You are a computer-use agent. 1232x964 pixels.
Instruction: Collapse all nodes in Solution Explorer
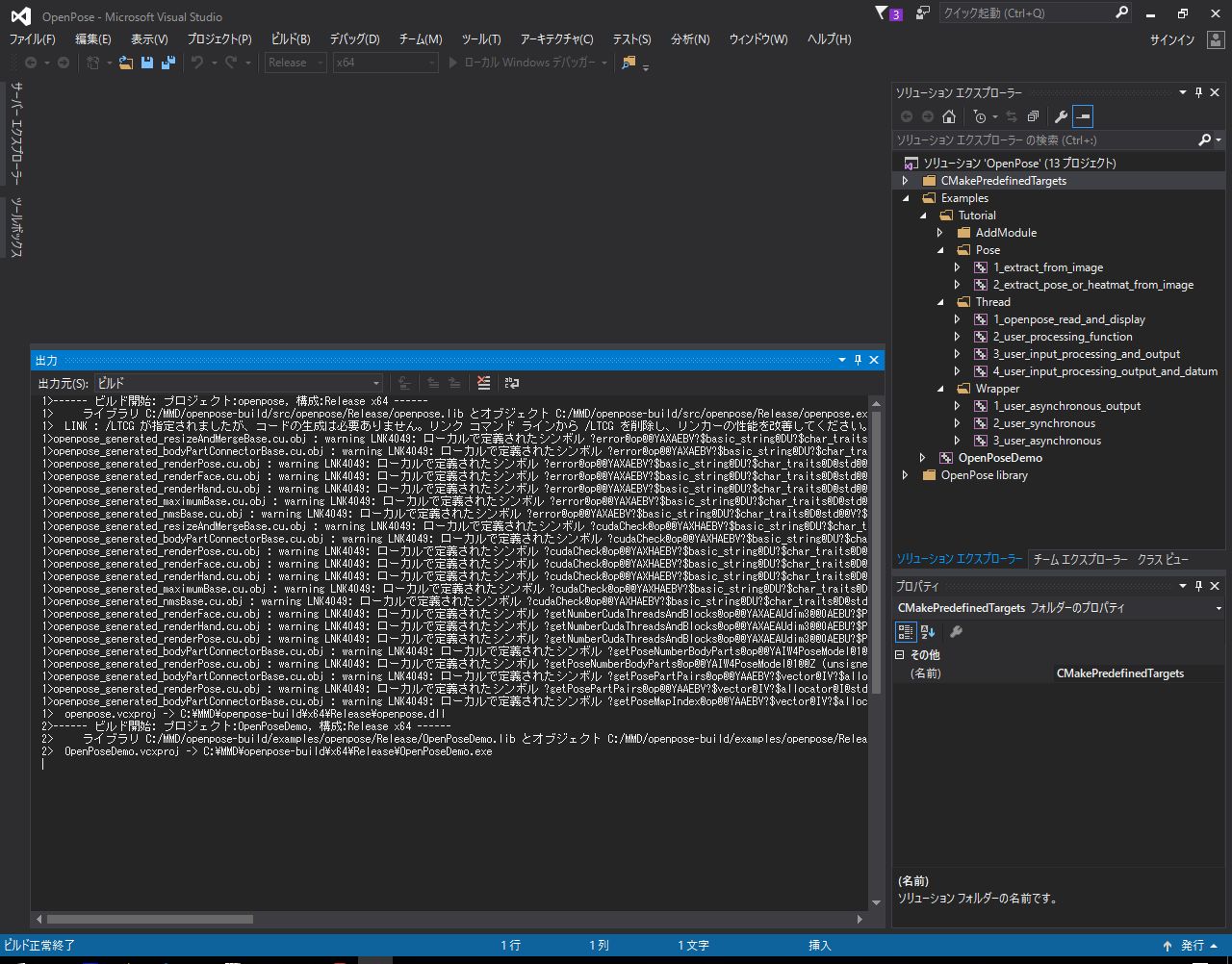pos(1032,116)
